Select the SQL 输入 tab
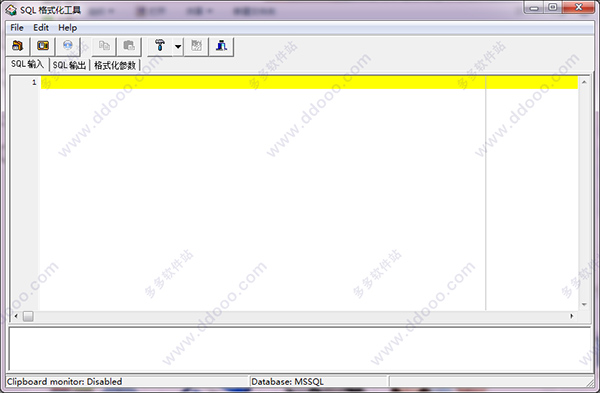This screenshot has height=393, width=600. point(28,64)
